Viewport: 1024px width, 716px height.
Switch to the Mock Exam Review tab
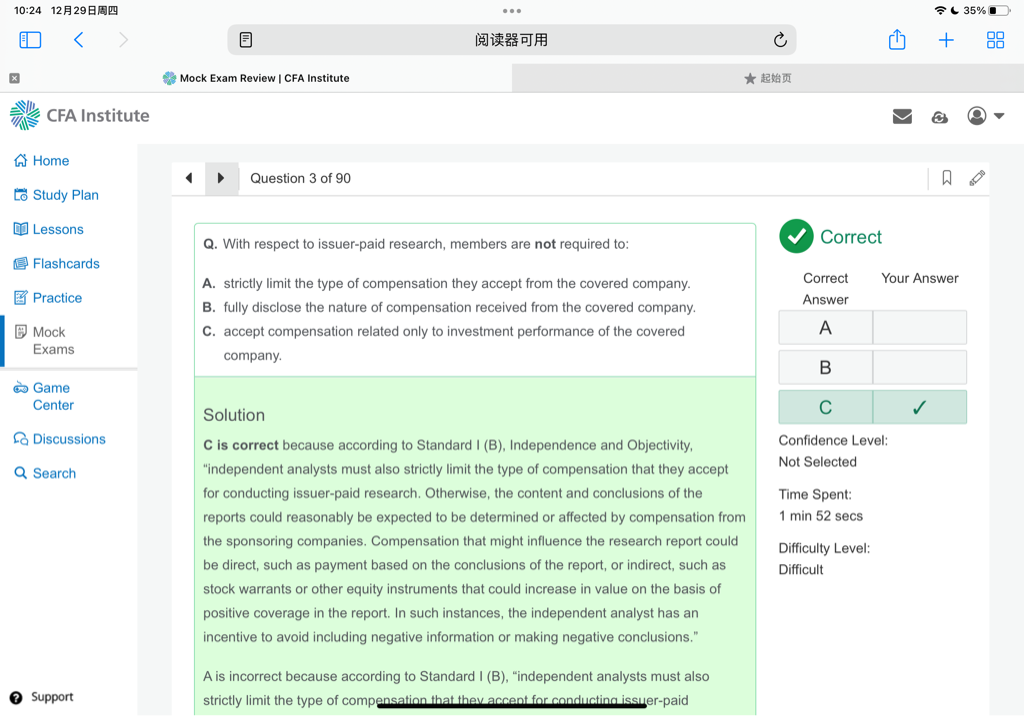click(256, 78)
